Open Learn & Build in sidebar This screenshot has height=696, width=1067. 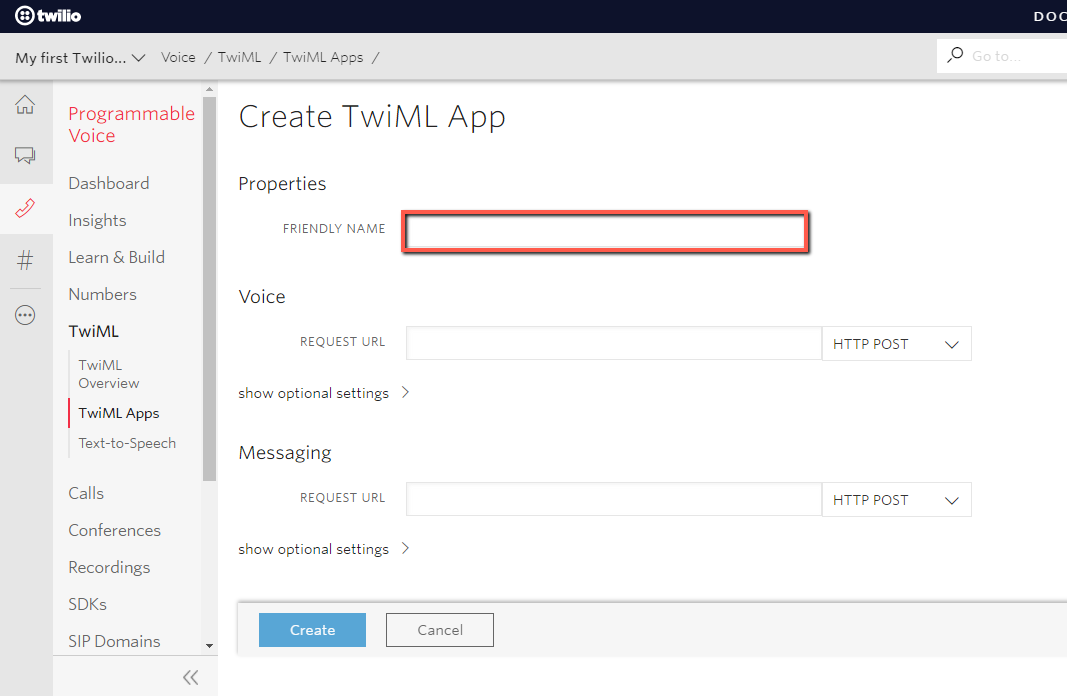(116, 257)
